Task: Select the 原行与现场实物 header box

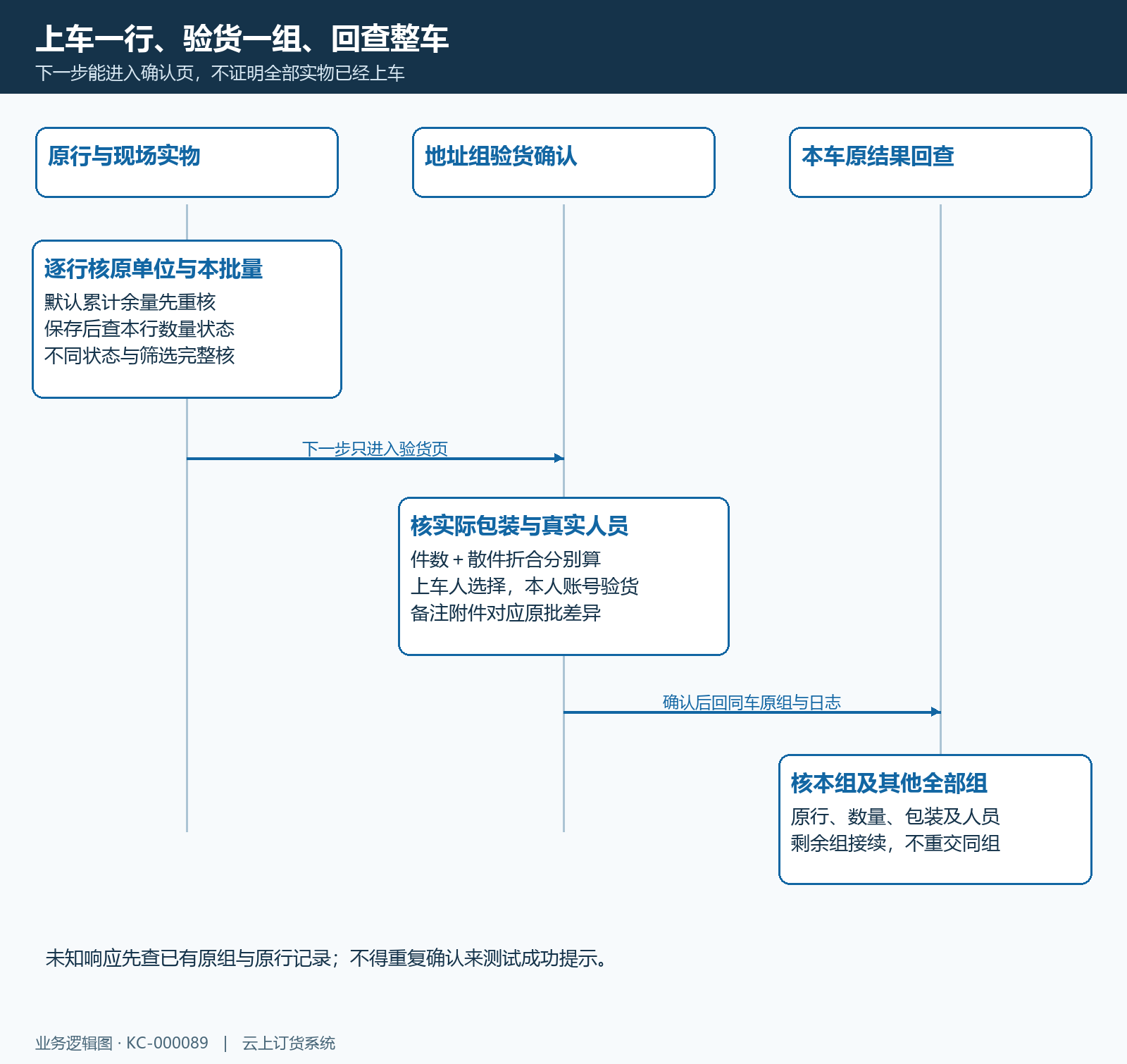Action: click(x=187, y=162)
